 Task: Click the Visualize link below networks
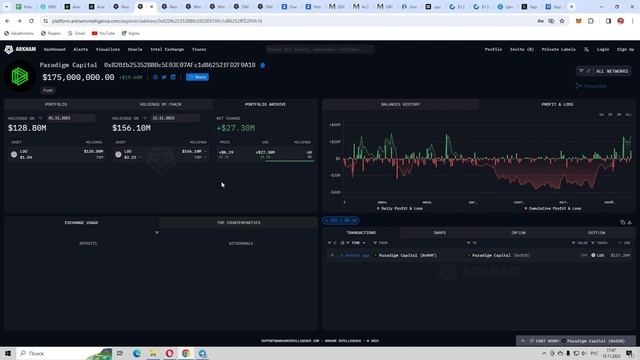tap(591, 86)
